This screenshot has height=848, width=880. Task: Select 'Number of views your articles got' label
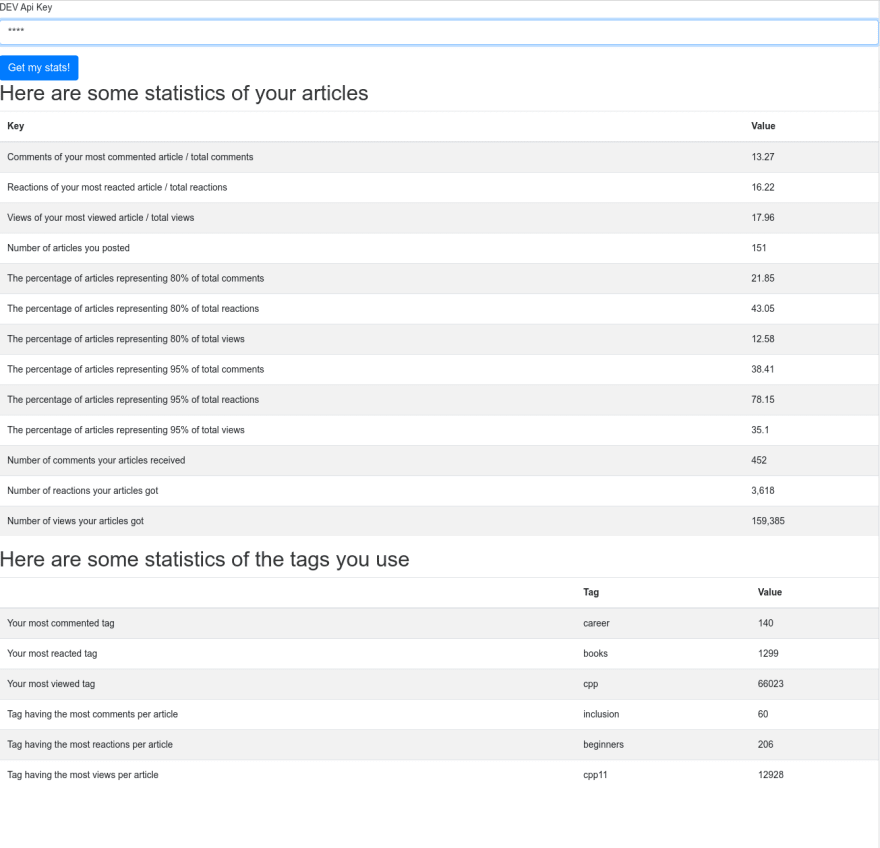pyautogui.click(x=75, y=521)
